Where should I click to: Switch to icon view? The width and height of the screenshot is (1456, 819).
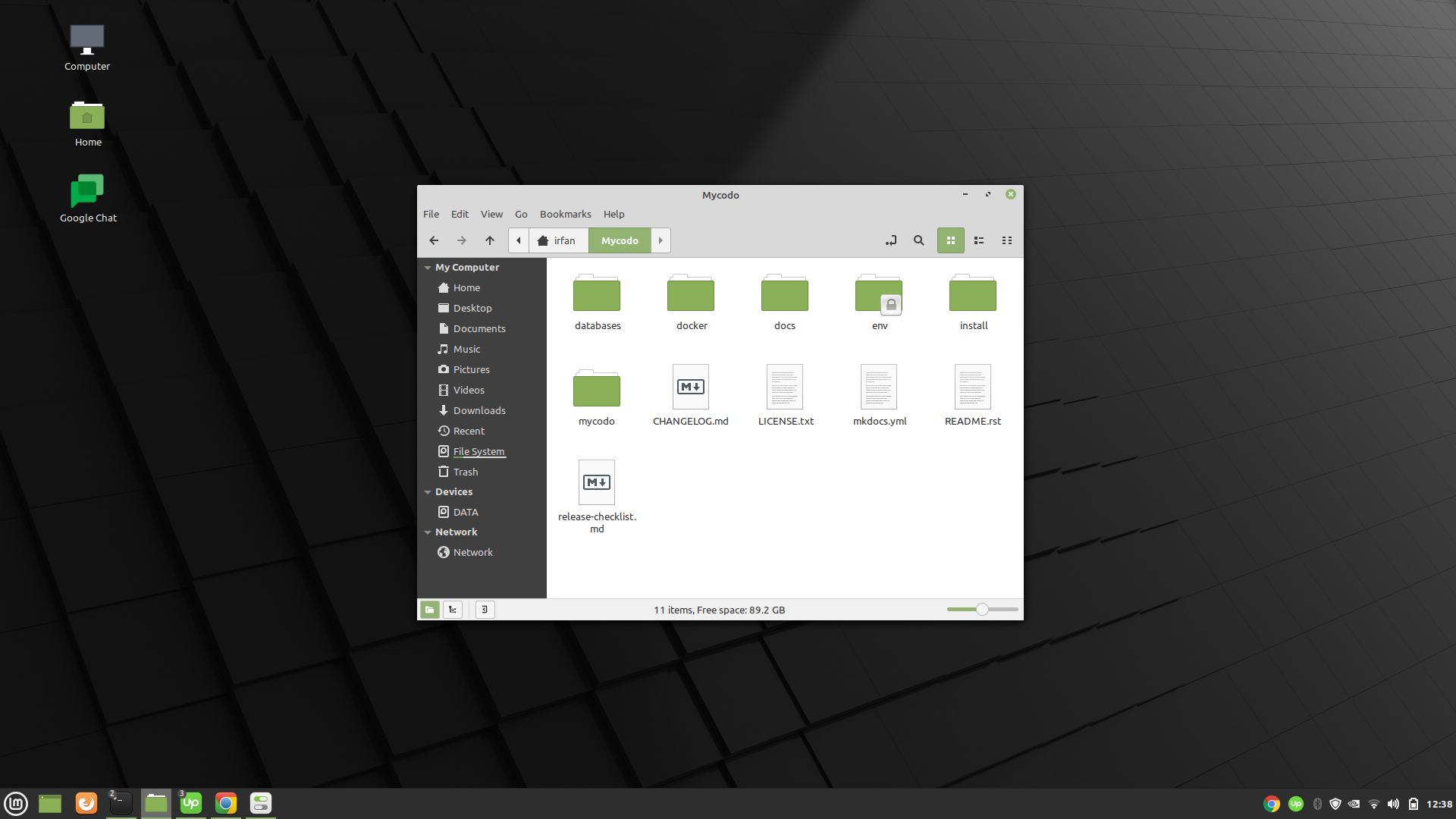tap(951, 240)
